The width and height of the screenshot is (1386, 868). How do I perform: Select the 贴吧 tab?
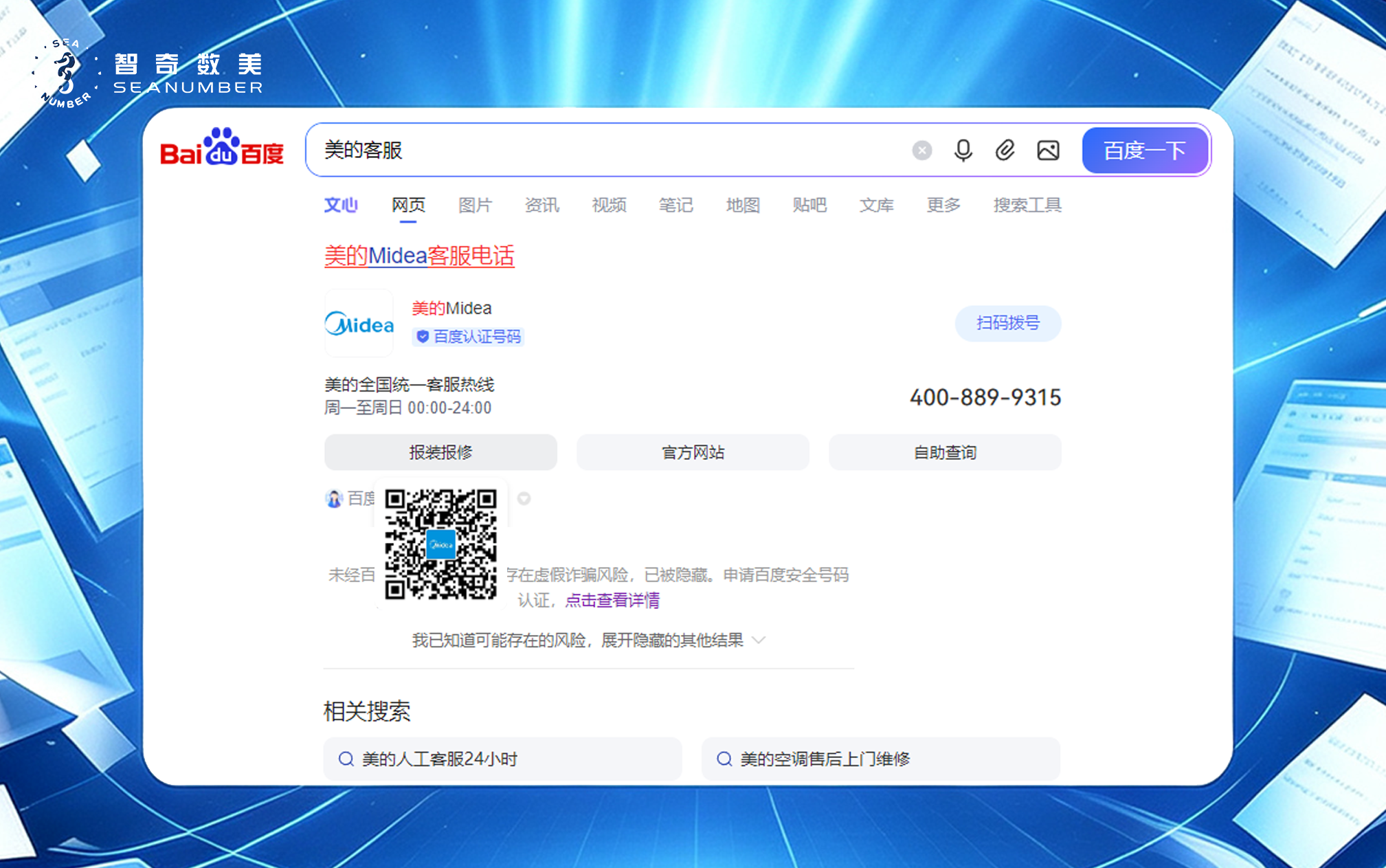809,205
